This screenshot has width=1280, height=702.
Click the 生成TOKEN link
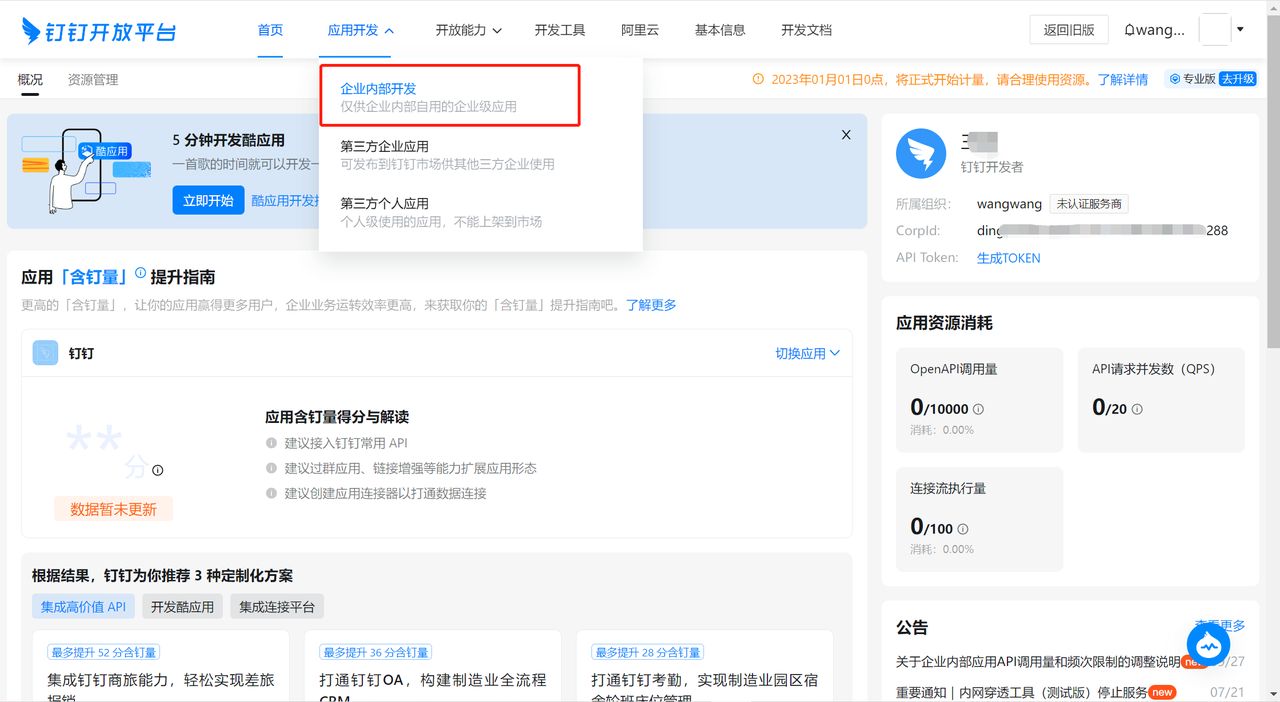point(1008,257)
